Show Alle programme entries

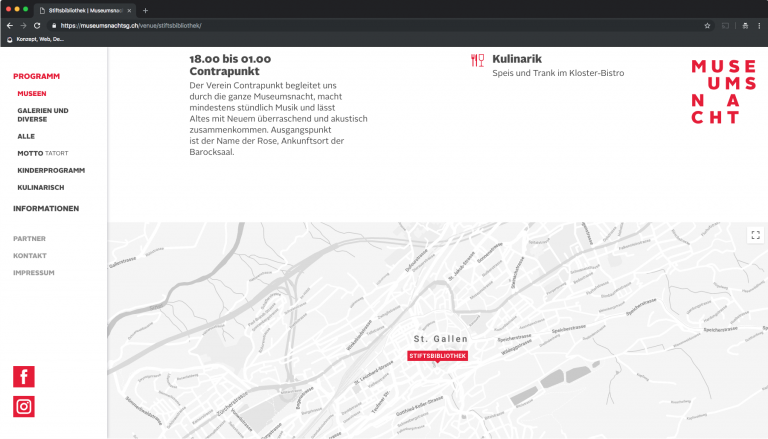26,136
